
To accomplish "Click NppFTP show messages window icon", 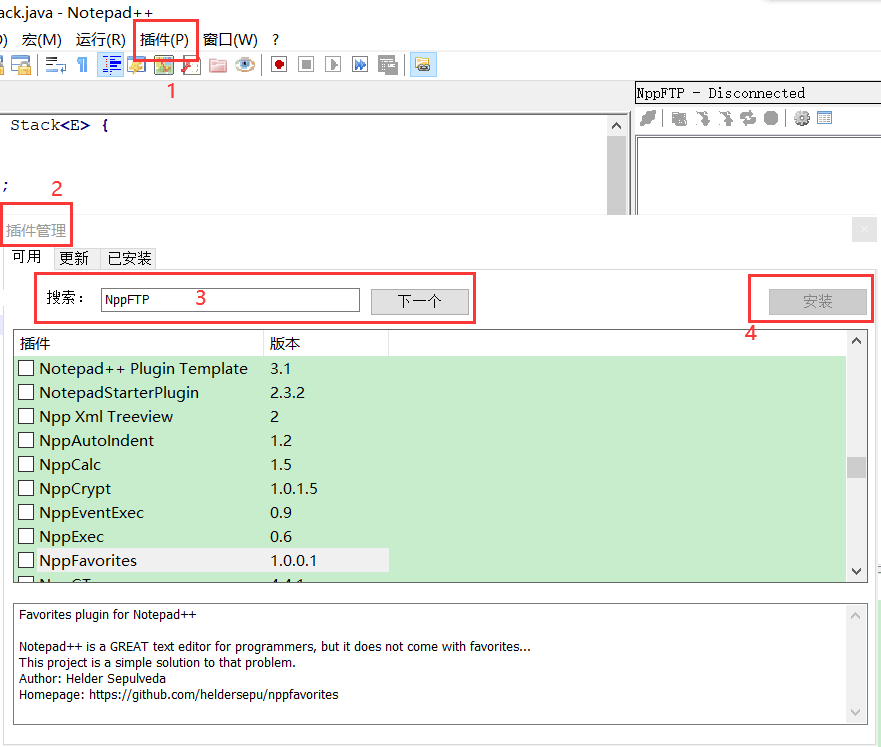I will (825, 118).
